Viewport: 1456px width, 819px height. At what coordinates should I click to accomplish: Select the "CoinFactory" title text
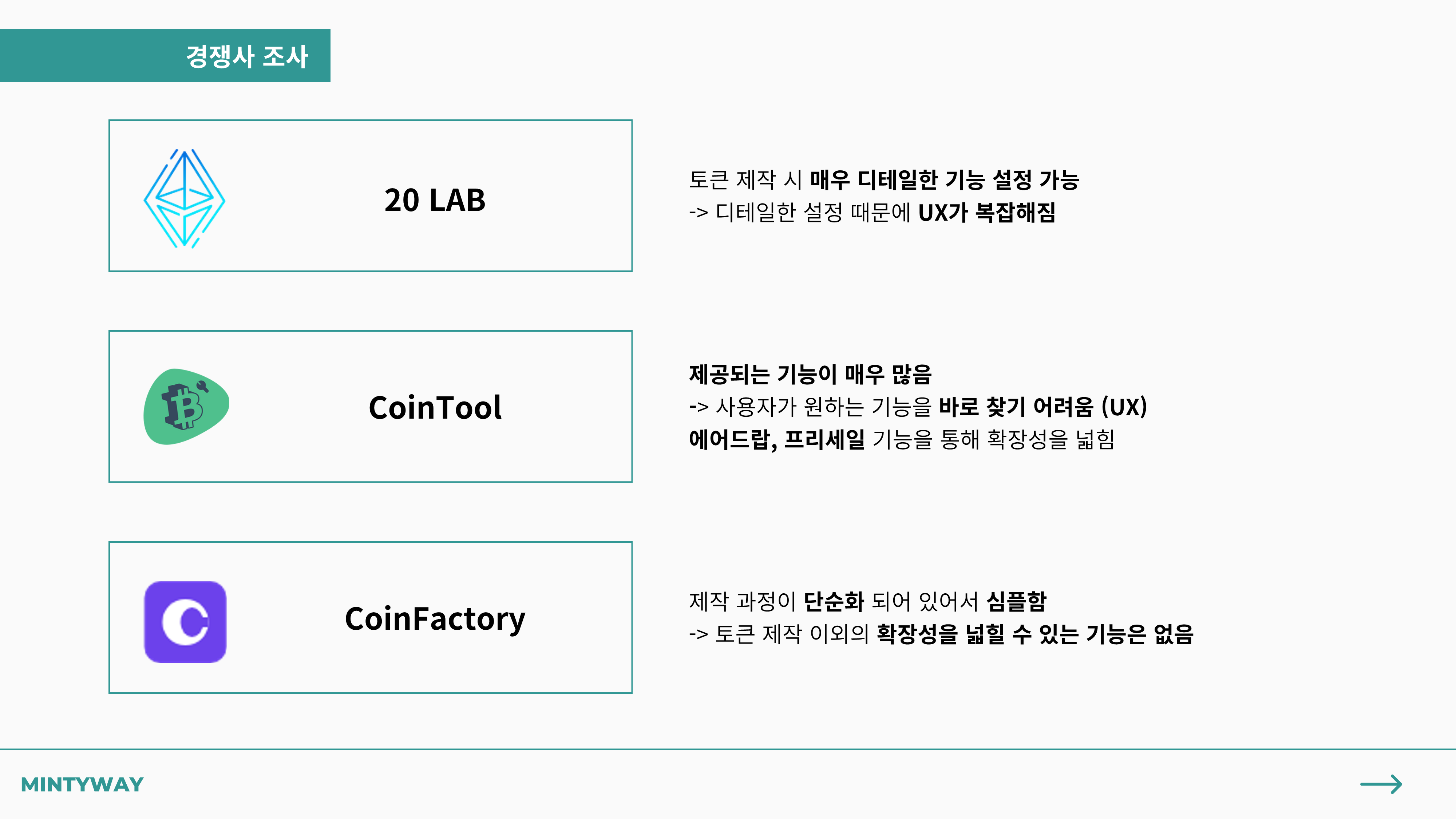pyautogui.click(x=435, y=618)
